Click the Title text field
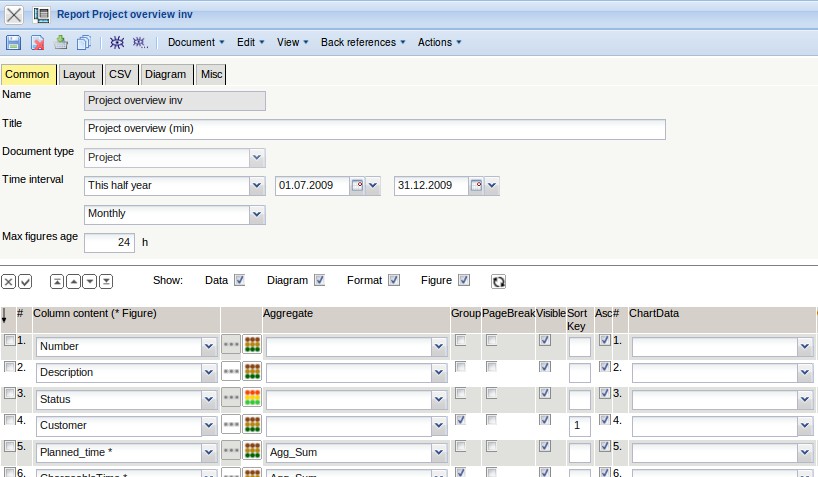 click(375, 129)
